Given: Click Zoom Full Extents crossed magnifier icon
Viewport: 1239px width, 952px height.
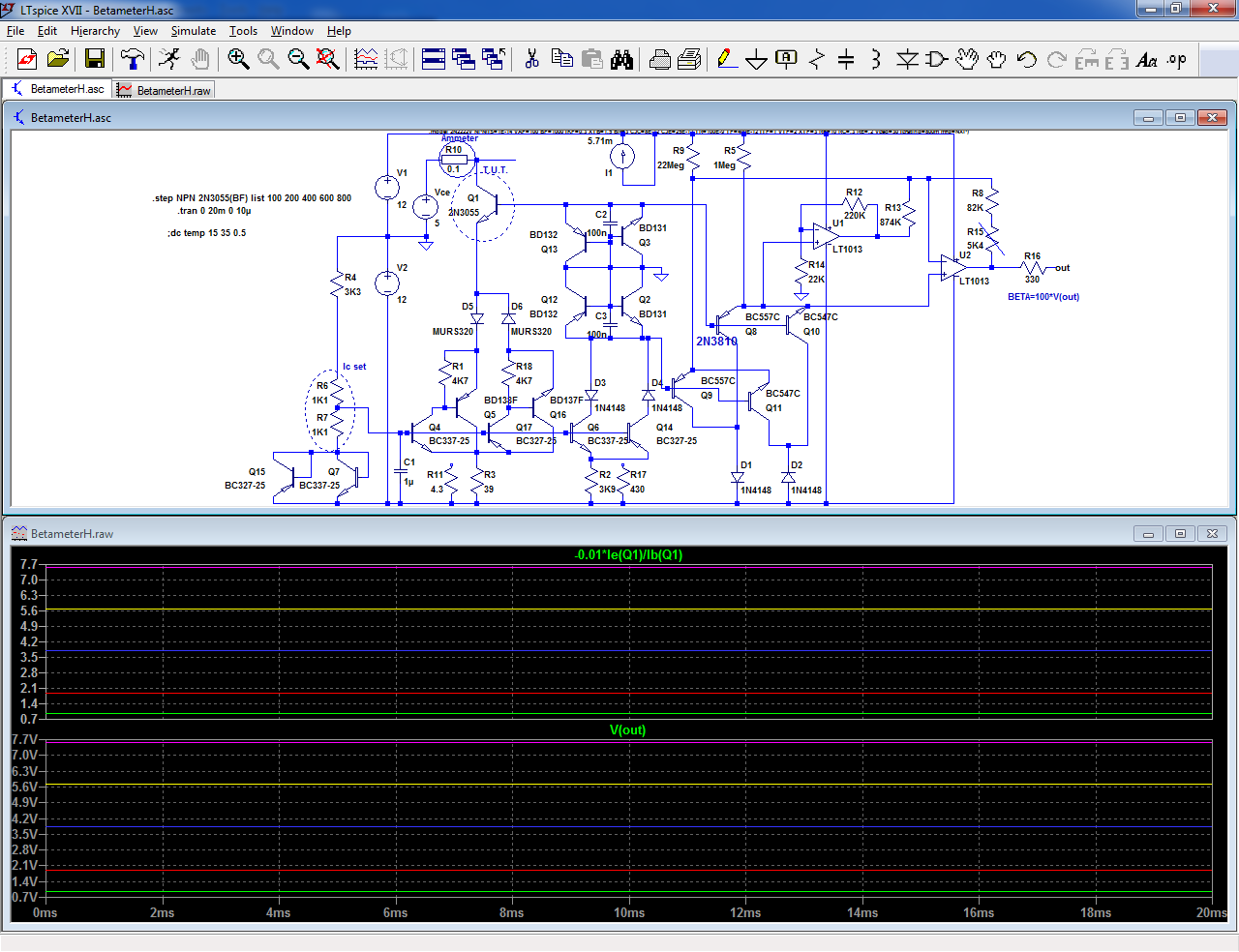Looking at the screenshot, I should 328,60.
